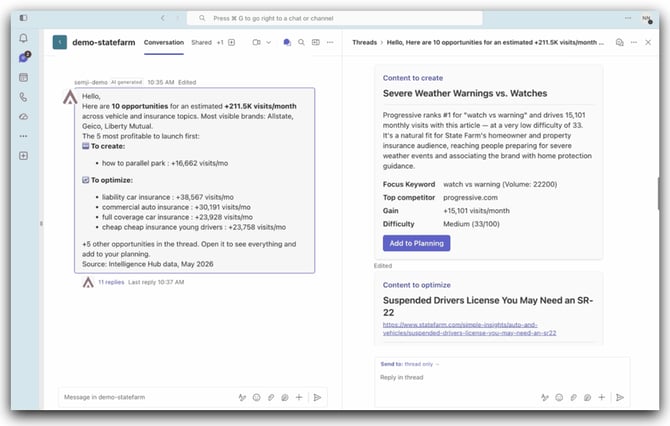Open the OneDrive cloud icon
Image resolution: width=670 pixels, height=426 pixels.
[x=24, y=116]
